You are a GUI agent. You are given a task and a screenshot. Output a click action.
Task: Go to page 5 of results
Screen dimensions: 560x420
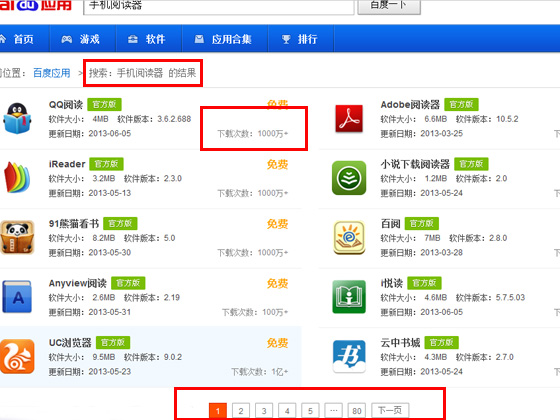pos(310,410)
